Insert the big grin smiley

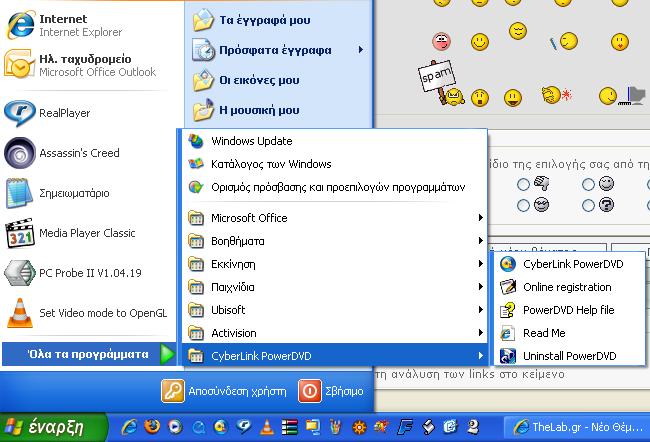[x=513, y=98]
